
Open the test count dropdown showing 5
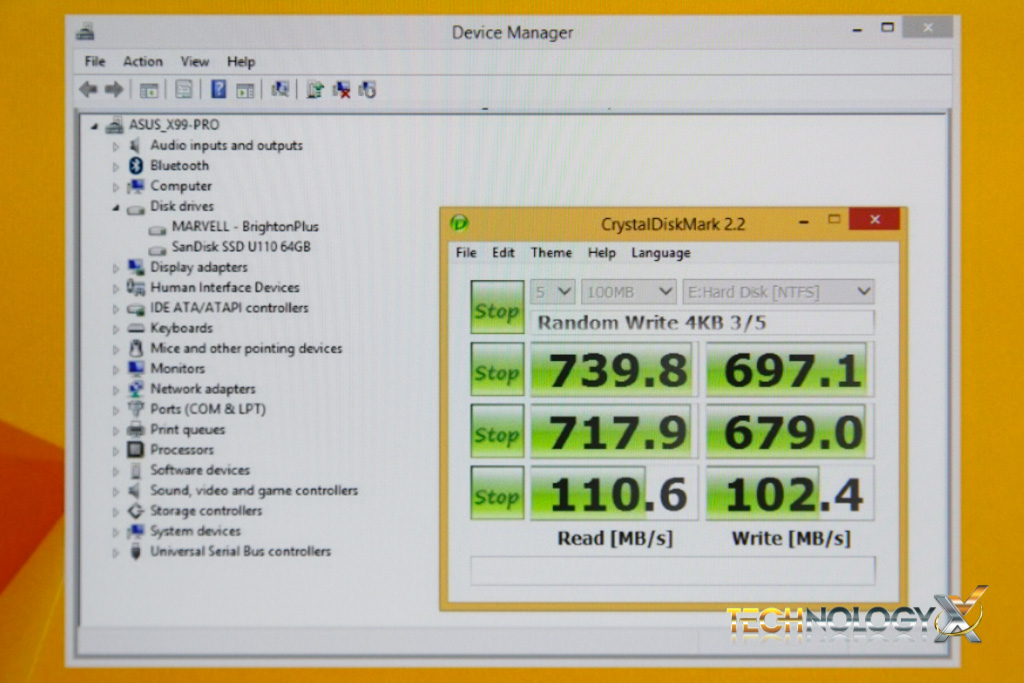(x=552, y=292)
